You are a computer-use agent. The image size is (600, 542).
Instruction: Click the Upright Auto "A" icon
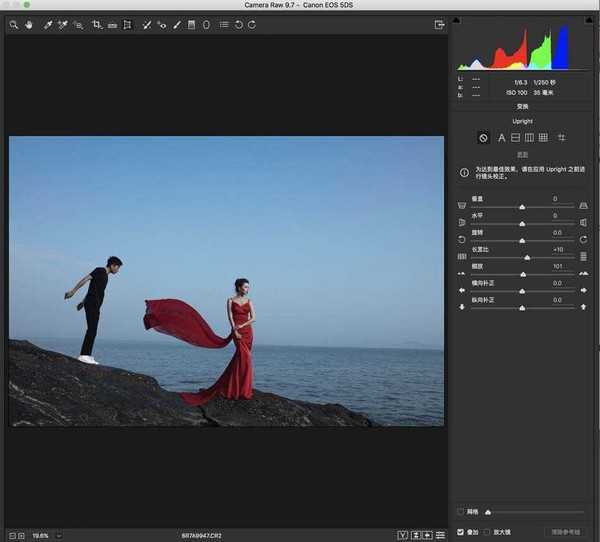[501, 137]
